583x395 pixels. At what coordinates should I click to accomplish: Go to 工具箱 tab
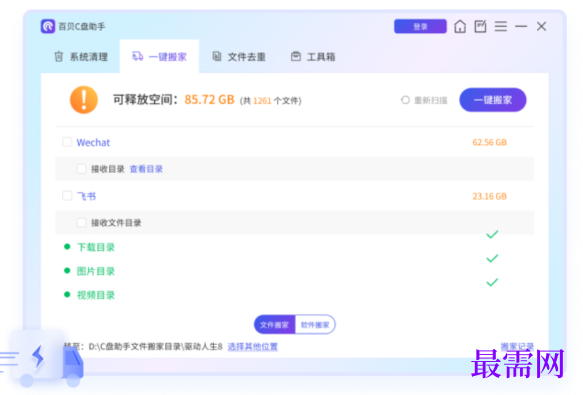point(313,57)
